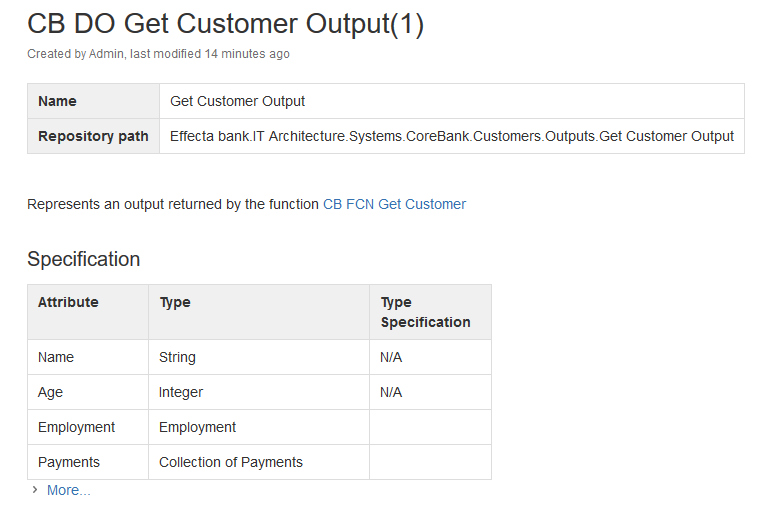783x510 pixels.
Task: Click the Specification section heading
Action: click(83, 259)
